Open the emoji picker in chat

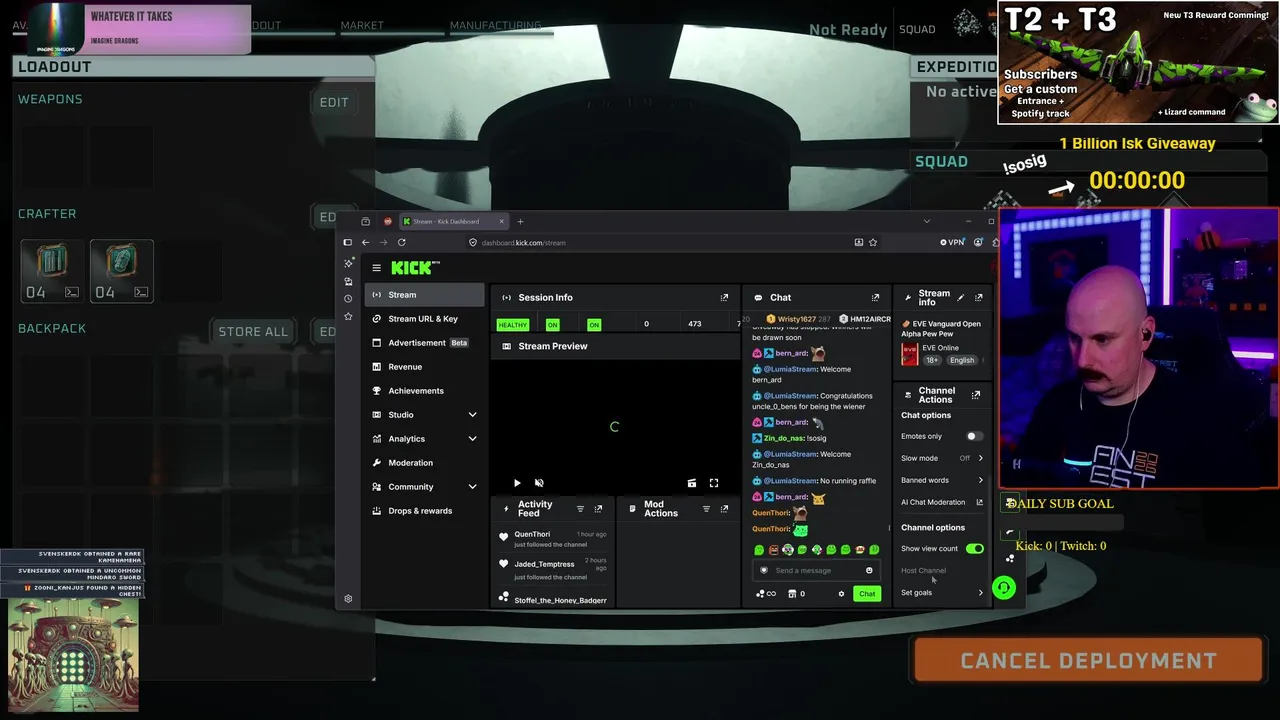click(869, 570)
